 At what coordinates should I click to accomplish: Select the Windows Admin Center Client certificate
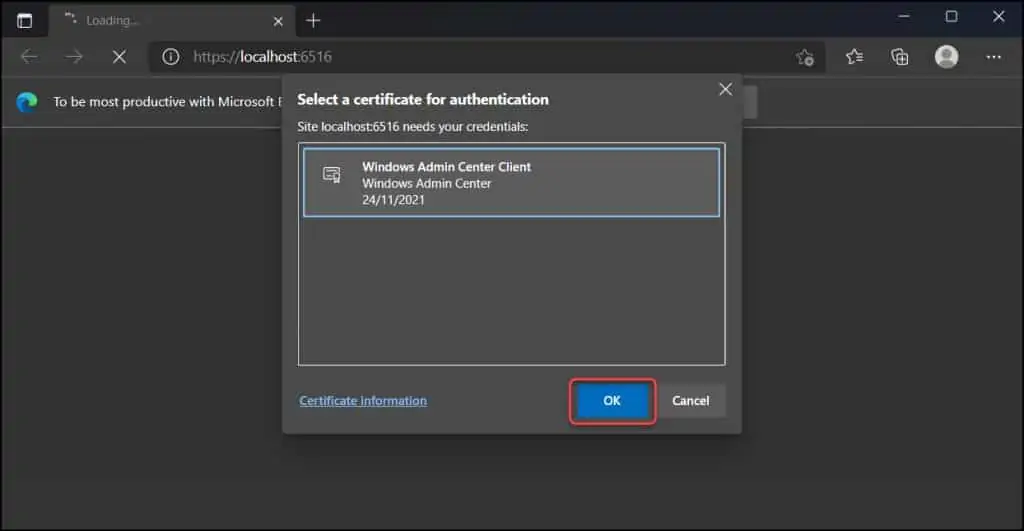[511, 182]
